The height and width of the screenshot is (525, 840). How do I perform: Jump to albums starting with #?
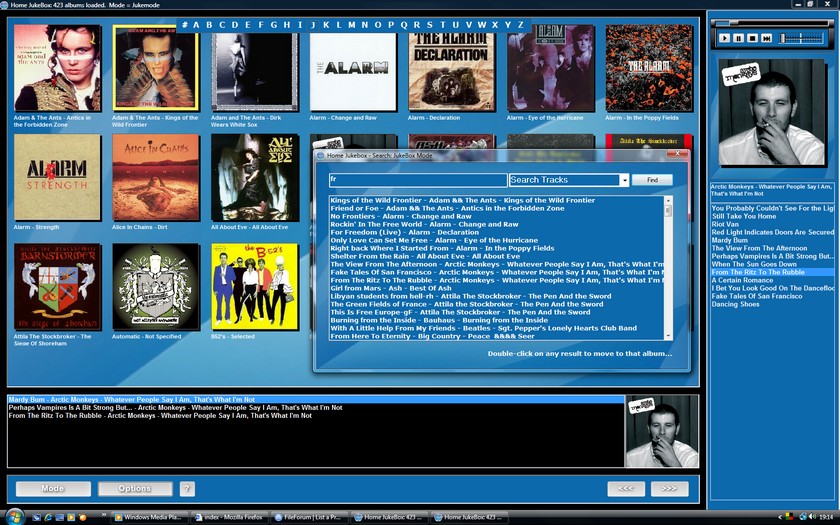(184, 25)
